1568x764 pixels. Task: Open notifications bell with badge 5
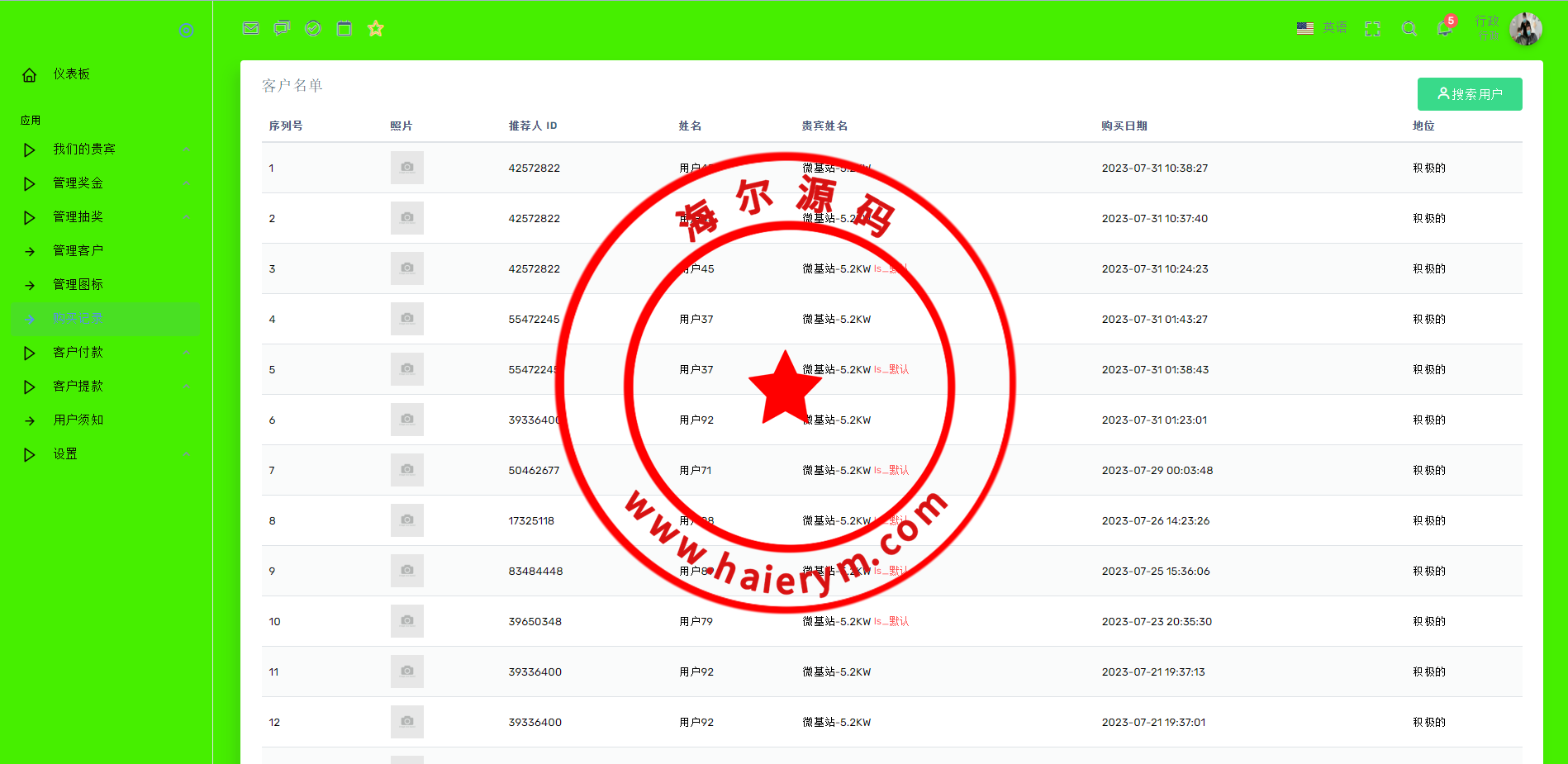pyautogui.click(x=1445, y=27)
